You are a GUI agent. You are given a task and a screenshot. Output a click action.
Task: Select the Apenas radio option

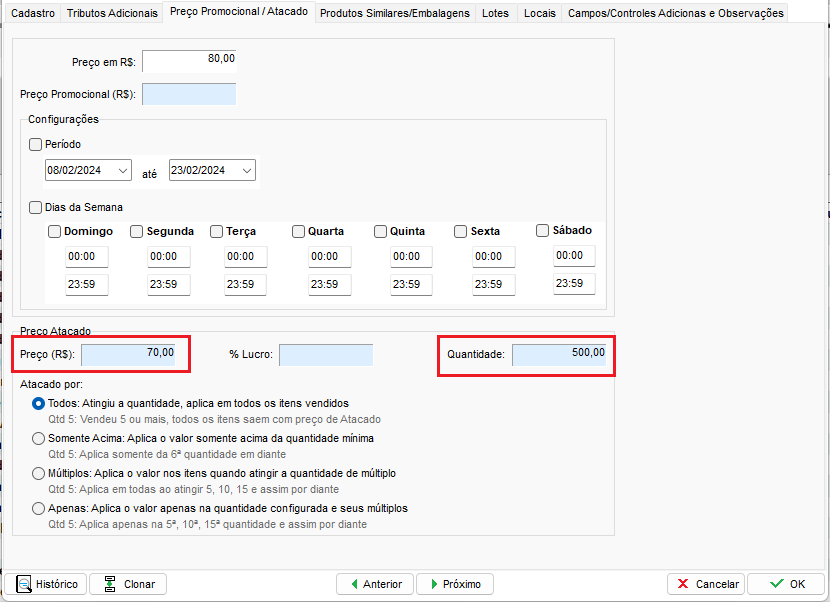(x=39, y=508)
